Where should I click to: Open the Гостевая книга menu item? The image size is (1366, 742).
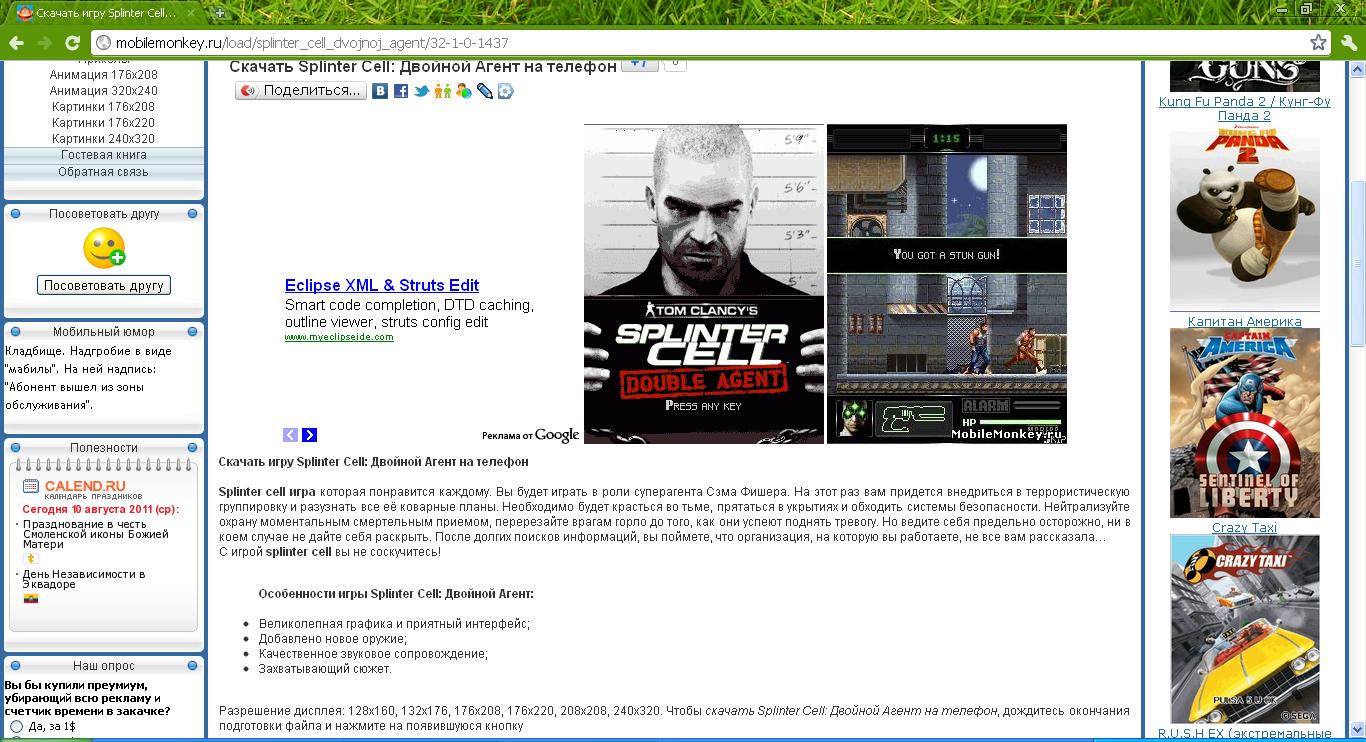(x=104, y=155)
